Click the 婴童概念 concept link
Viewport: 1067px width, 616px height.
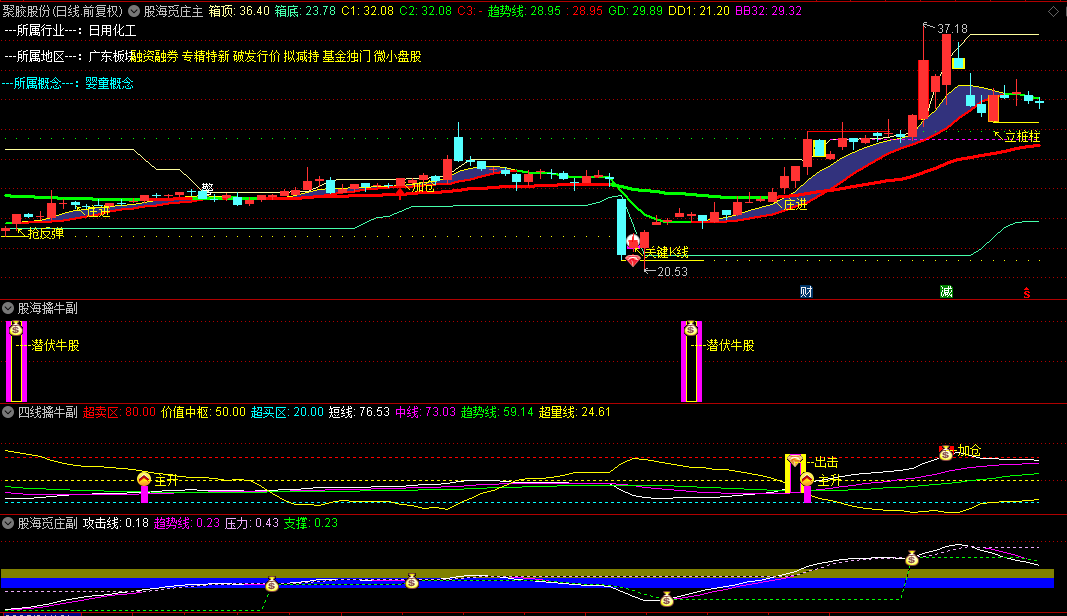109,83
